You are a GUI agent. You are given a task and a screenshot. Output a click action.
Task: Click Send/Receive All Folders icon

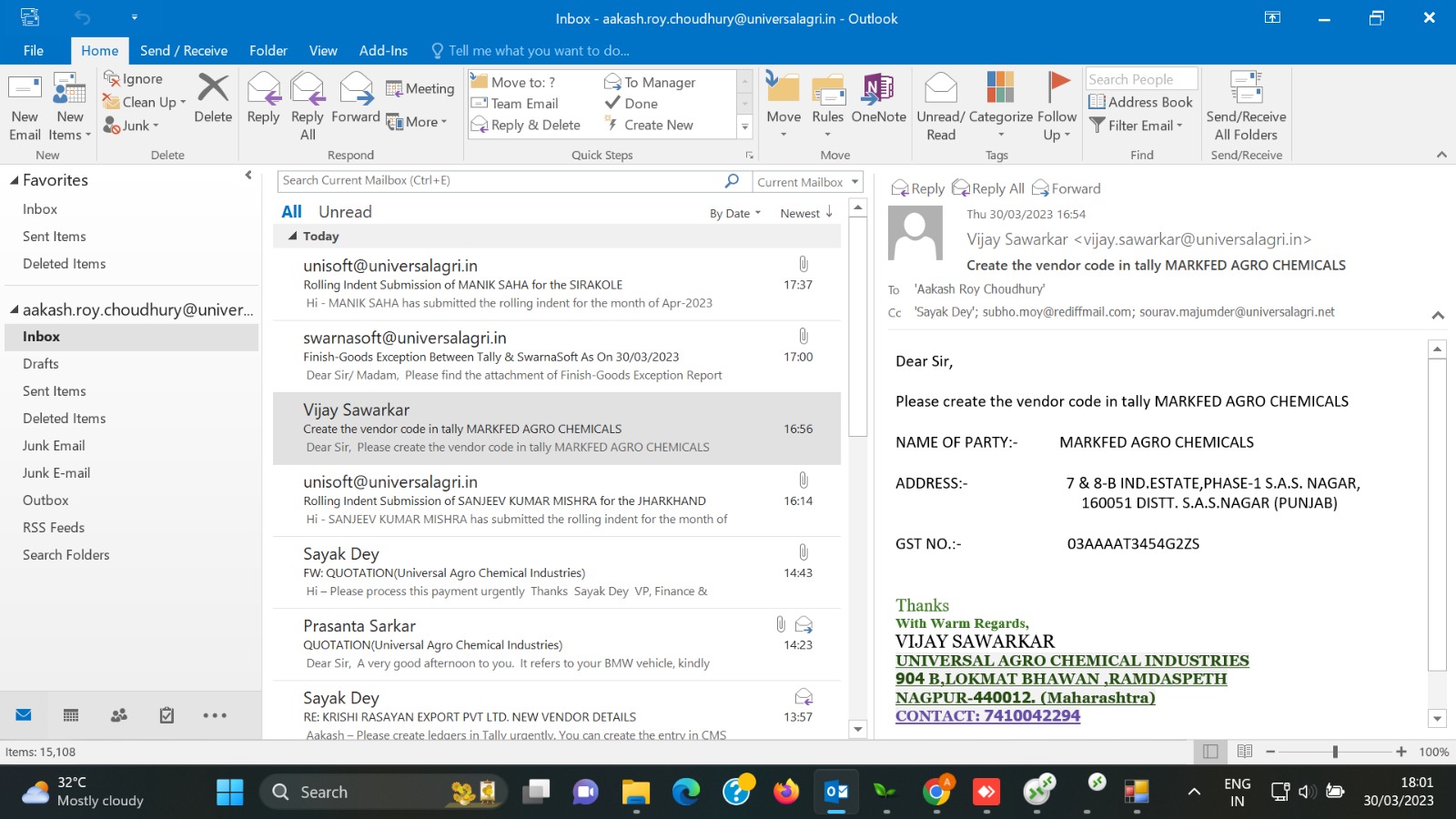(1246, 89)
